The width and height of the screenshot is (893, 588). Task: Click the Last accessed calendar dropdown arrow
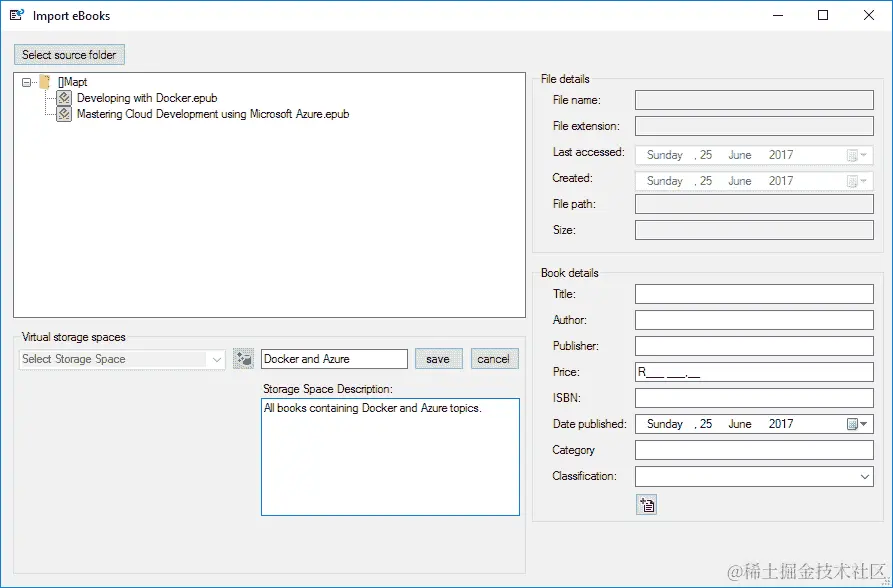(863, 155)
